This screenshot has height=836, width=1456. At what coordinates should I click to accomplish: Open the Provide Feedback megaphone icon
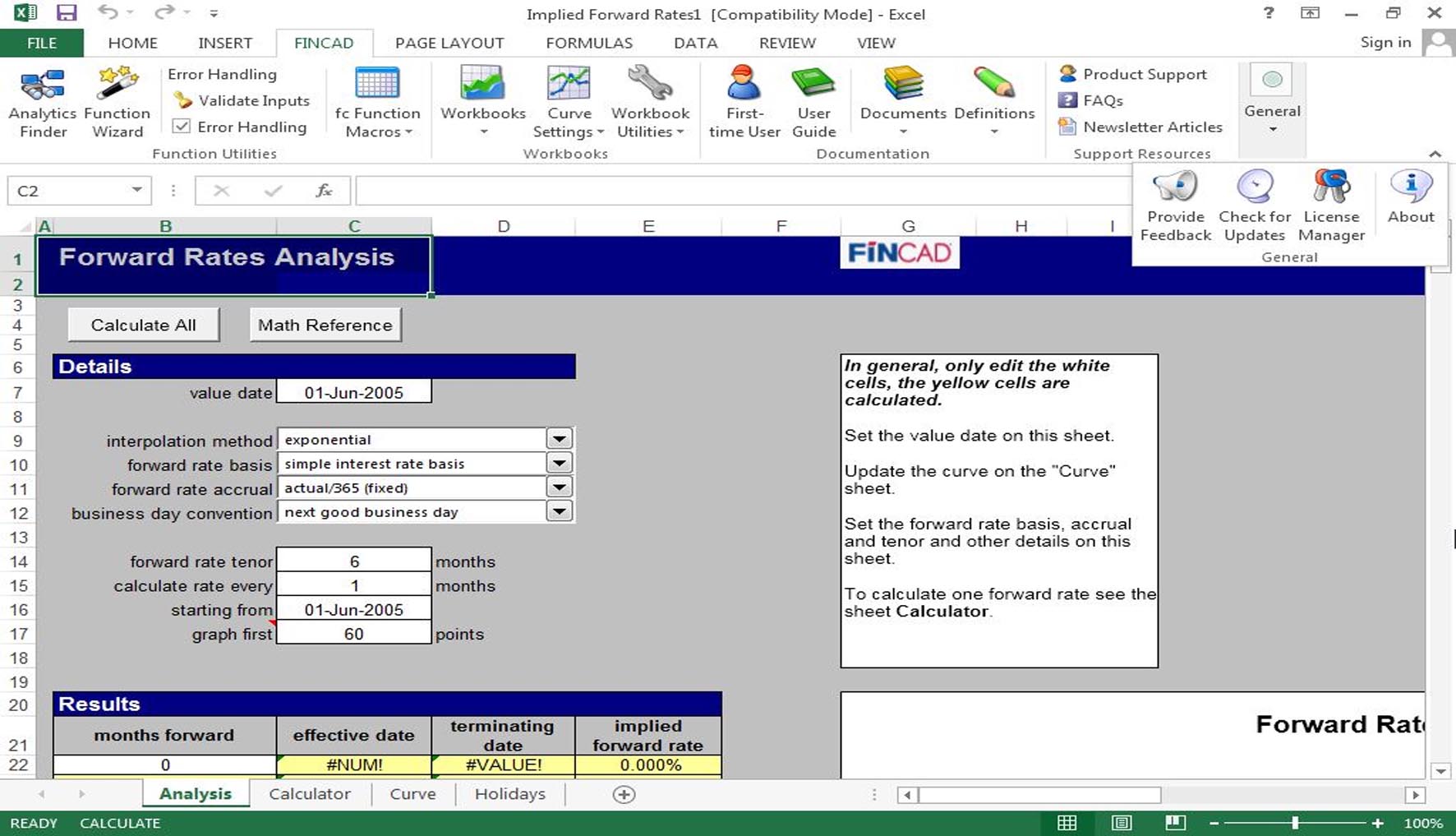coord(1176,206)
